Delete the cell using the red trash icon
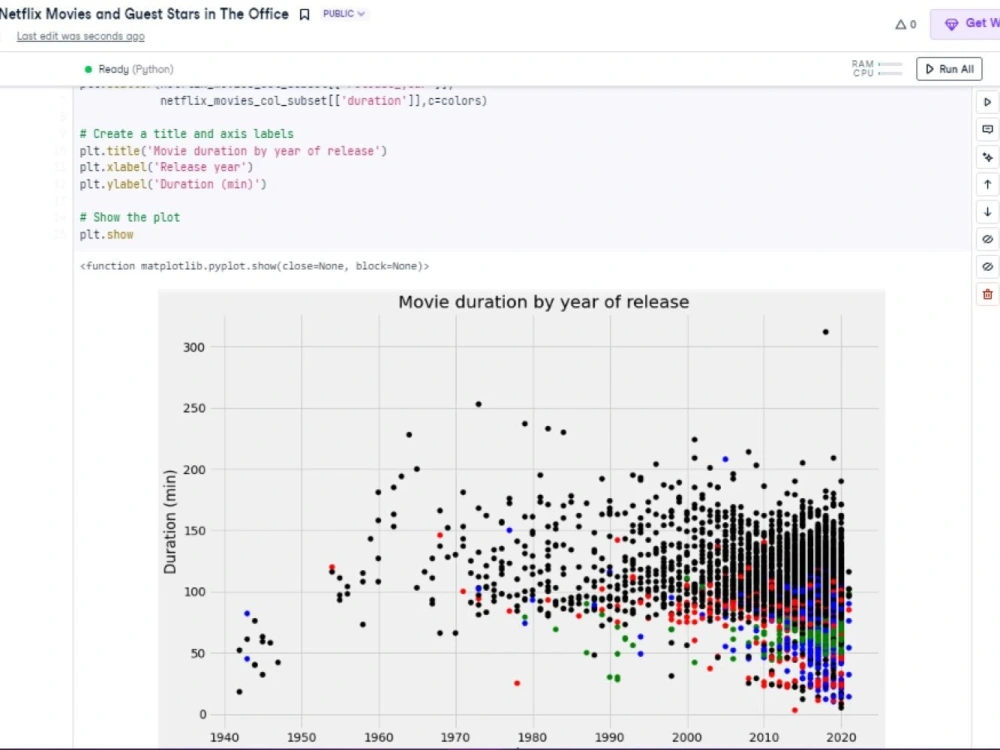 [987, 294]
